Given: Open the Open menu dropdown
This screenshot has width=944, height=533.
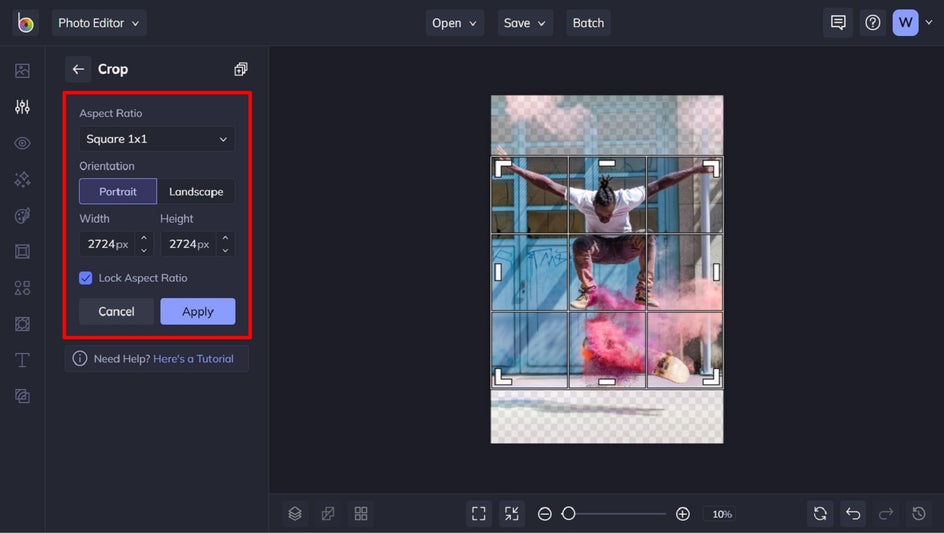Looking at the screenshot, I should (x=455, y=23).
